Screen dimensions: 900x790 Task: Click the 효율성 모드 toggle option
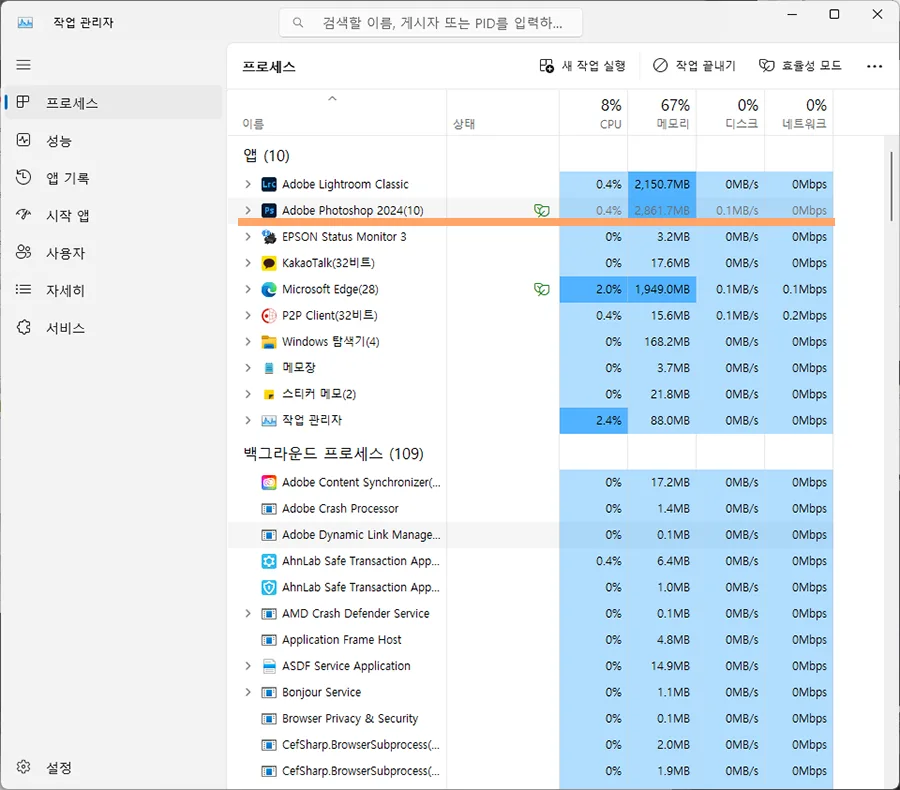[800, 66]
